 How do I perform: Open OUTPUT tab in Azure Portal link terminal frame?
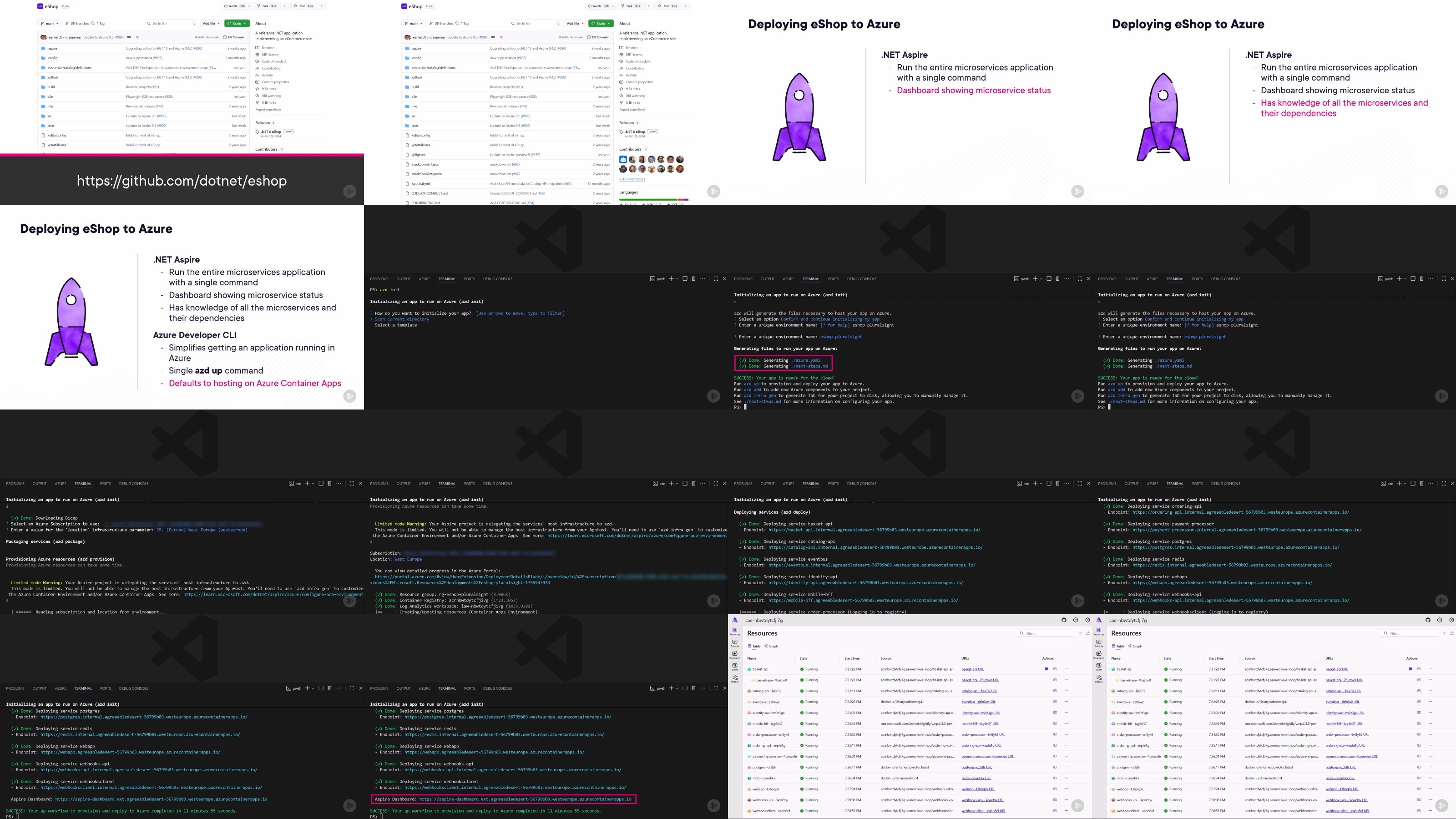(404, 483)
